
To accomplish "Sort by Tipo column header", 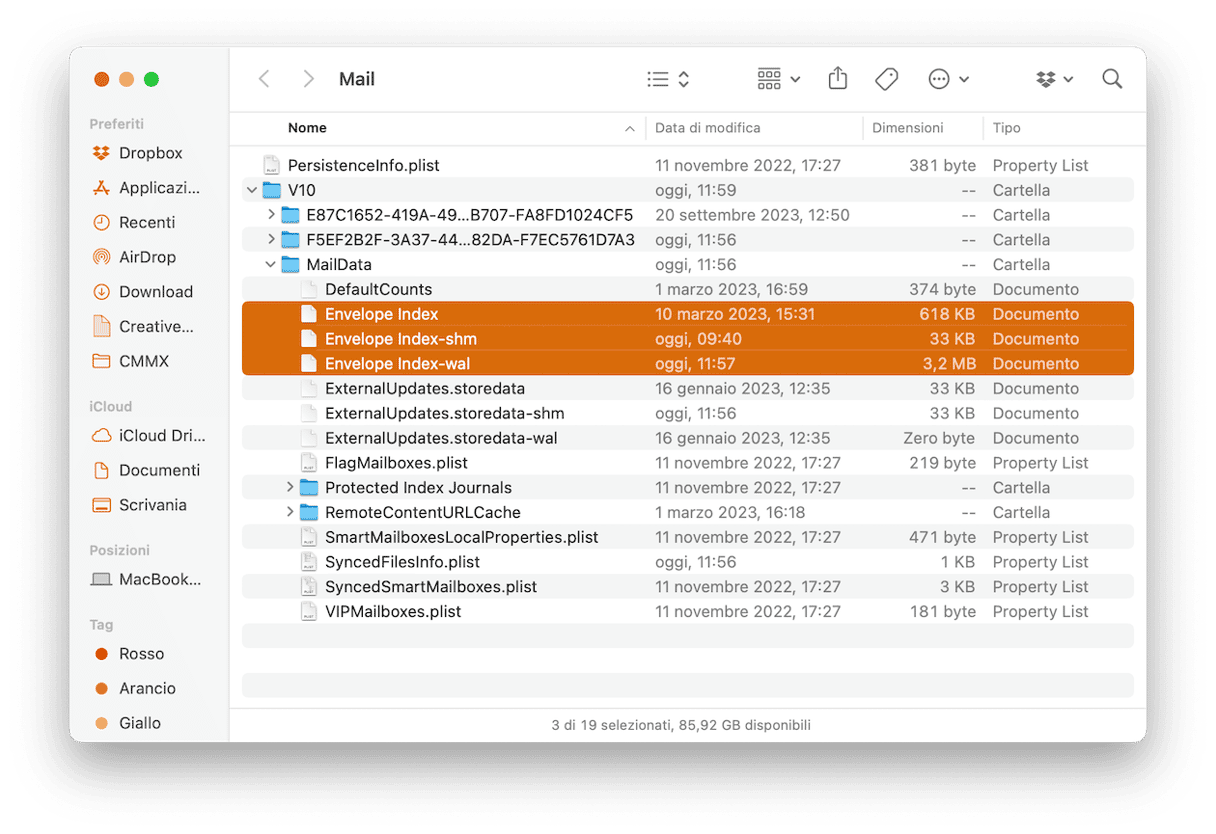I will (1007, 128).
